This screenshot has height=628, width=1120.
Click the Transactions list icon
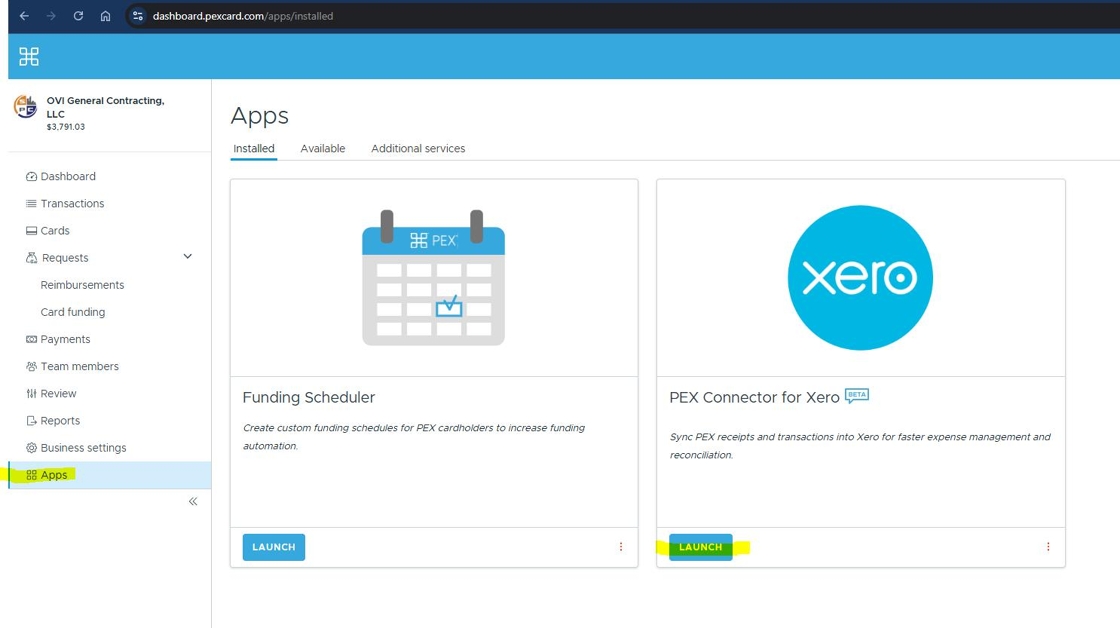tap(31, 204)
